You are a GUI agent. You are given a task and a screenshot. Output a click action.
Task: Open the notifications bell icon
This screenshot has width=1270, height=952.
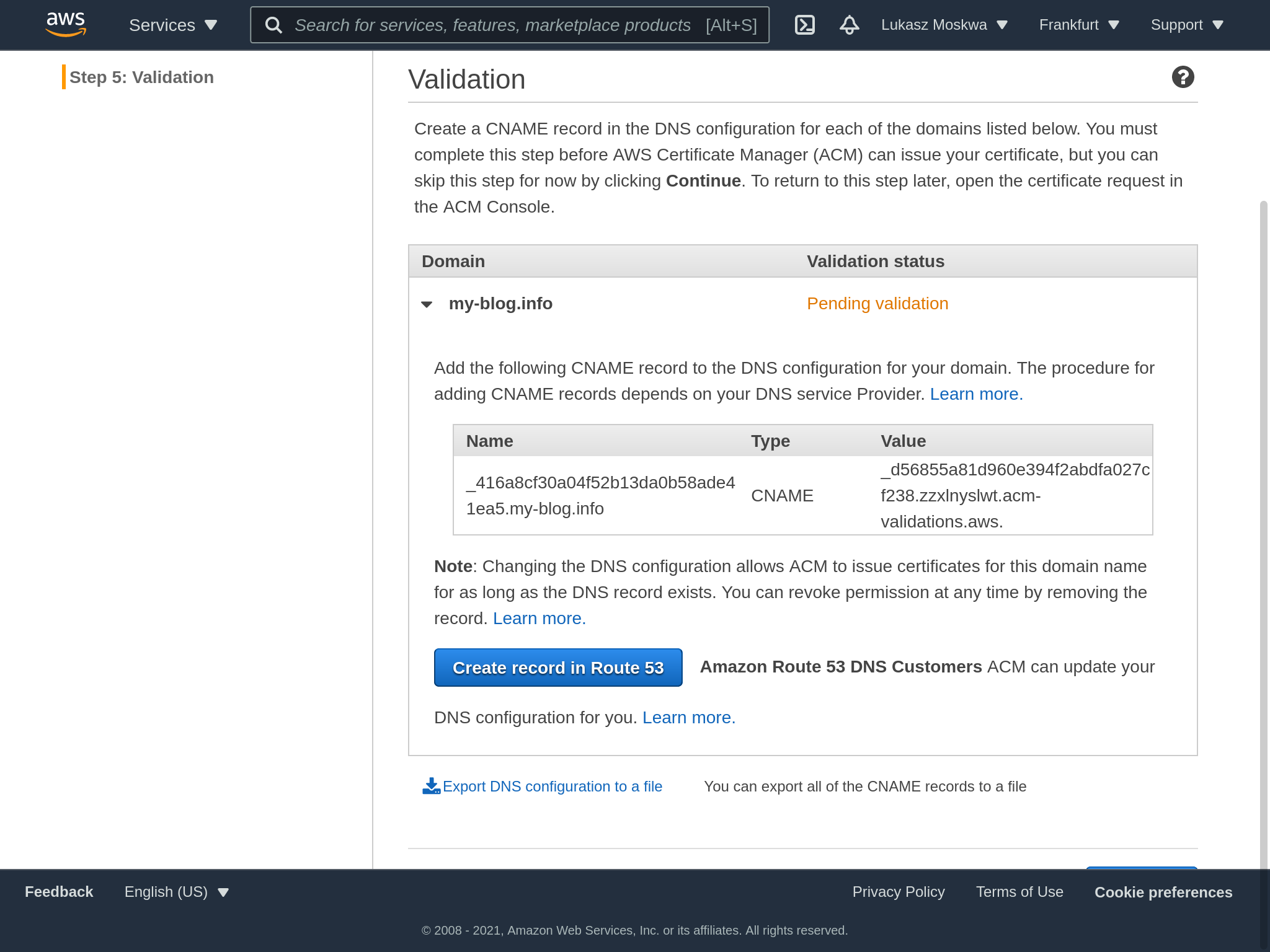(849, 25)
